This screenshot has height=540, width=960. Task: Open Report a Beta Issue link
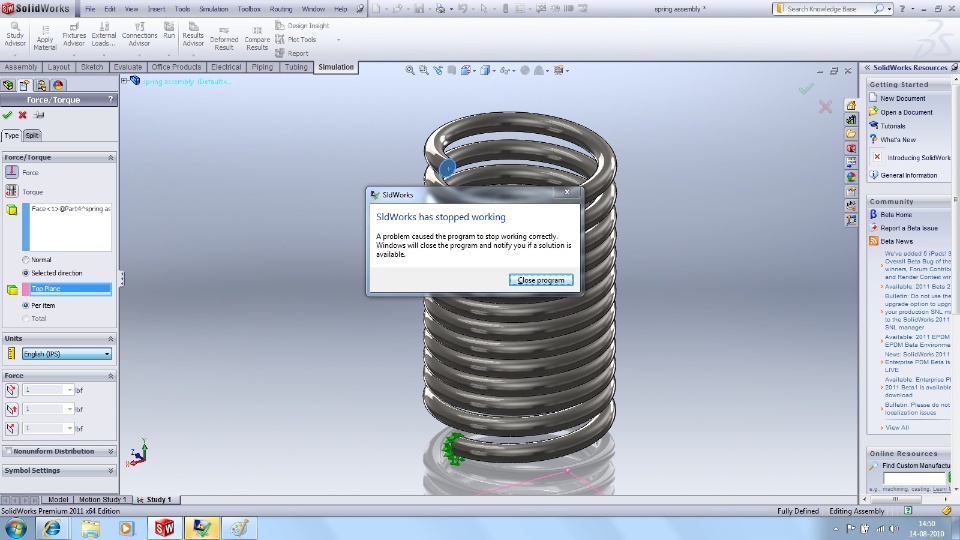pos(909,228)
